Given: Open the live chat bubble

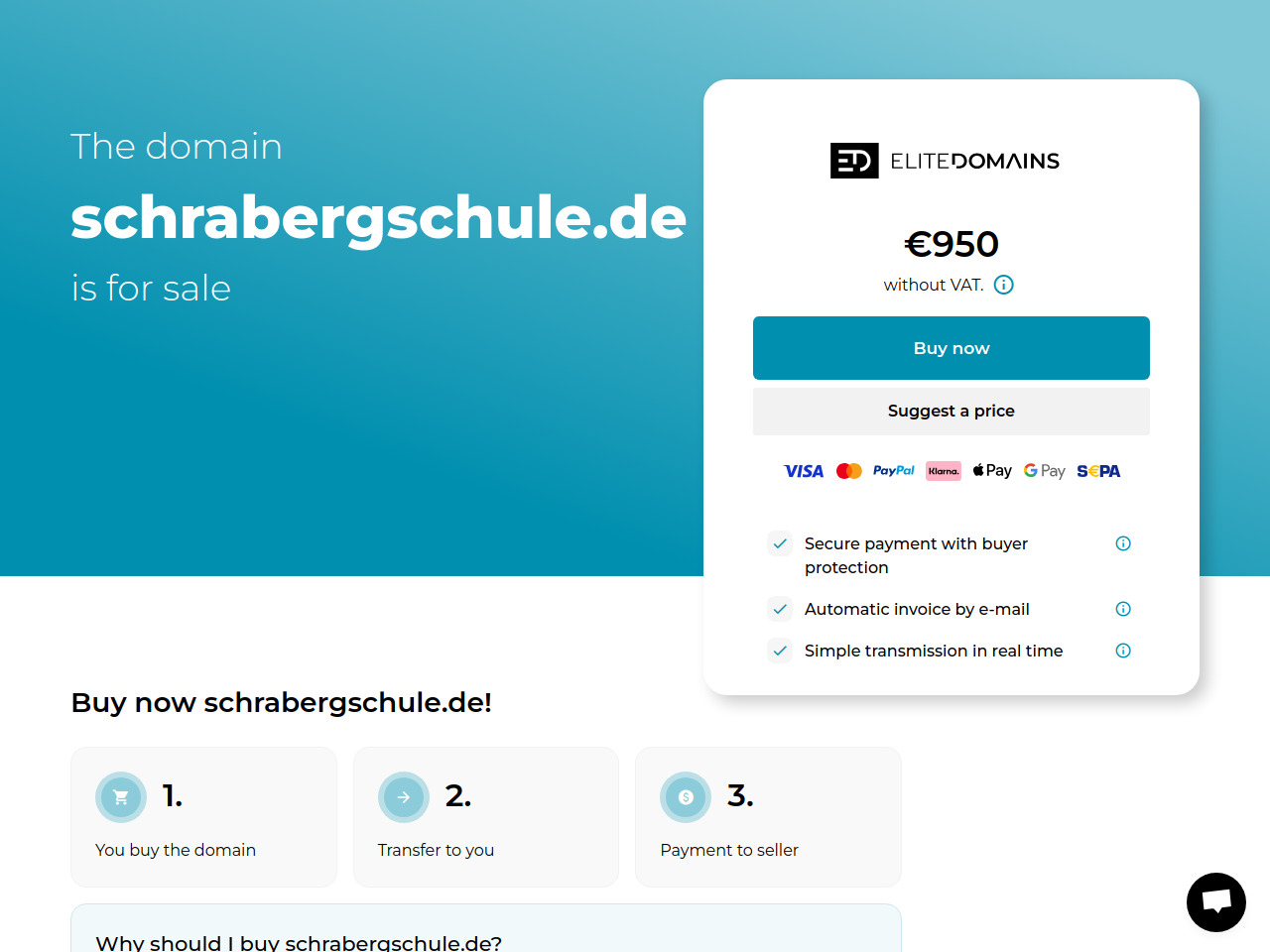Looking at the screenshot, I should click(x=1216, y=902).
